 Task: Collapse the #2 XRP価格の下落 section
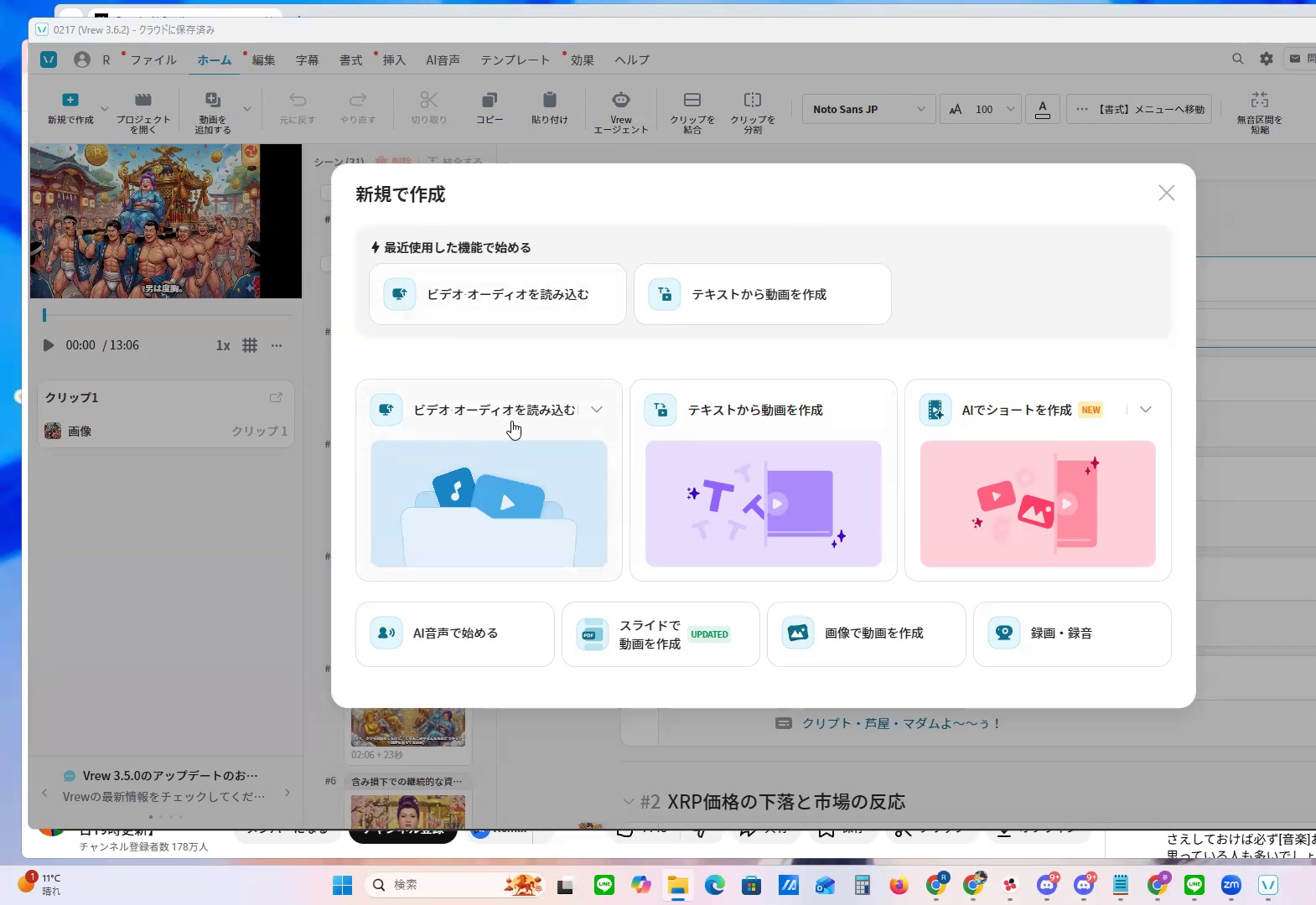tap(629, 802)
